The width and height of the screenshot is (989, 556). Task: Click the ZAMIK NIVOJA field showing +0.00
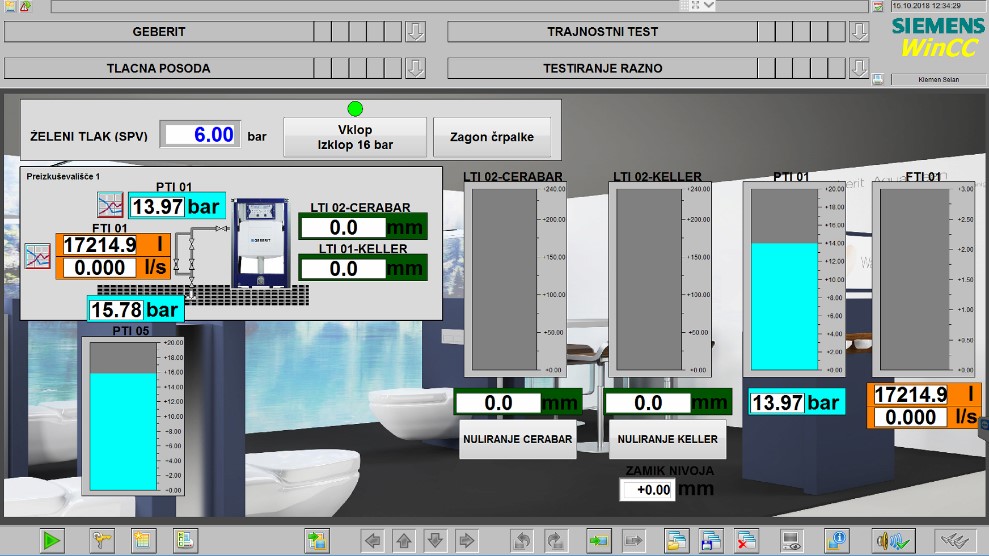click(648, 490)
